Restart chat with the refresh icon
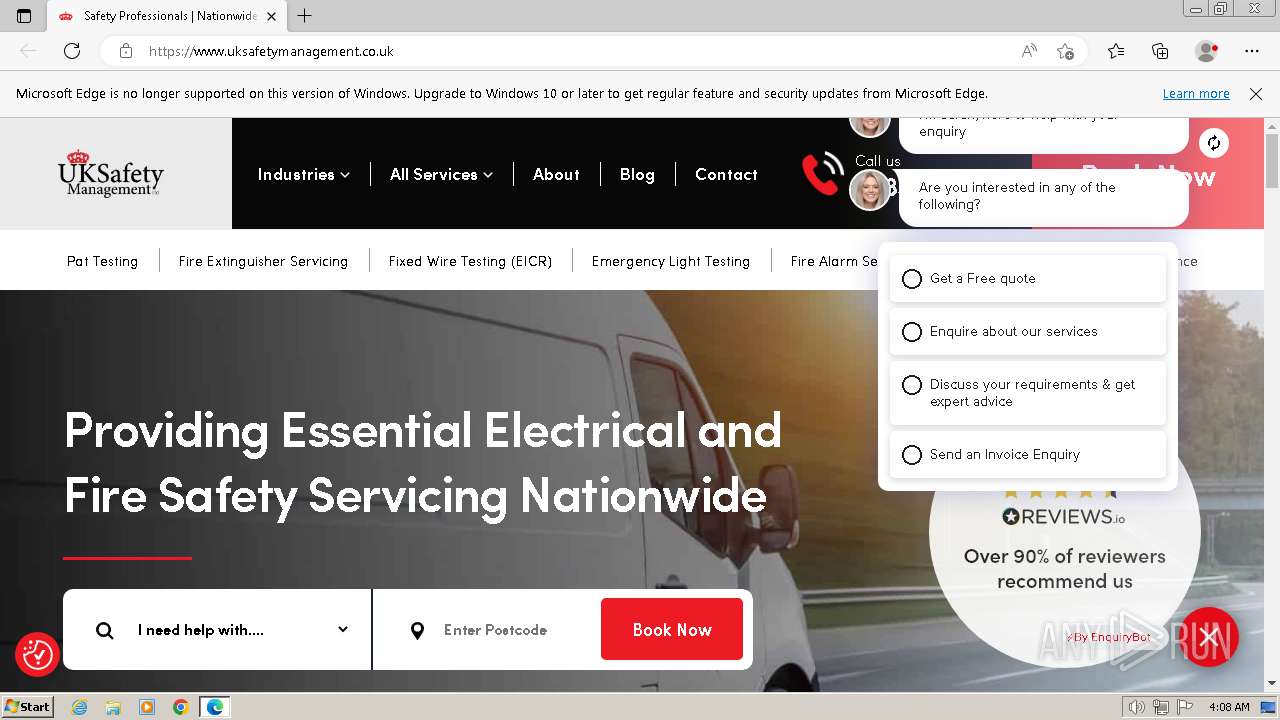The height and width of the screenshot is (720, 1280). pos(1213,143)
